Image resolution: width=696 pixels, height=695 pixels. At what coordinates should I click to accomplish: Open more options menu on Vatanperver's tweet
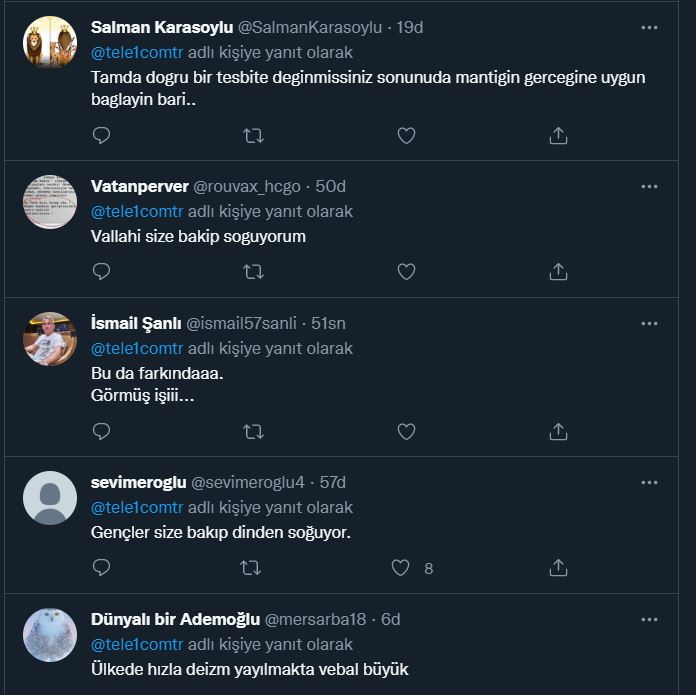tap(650, 186)
